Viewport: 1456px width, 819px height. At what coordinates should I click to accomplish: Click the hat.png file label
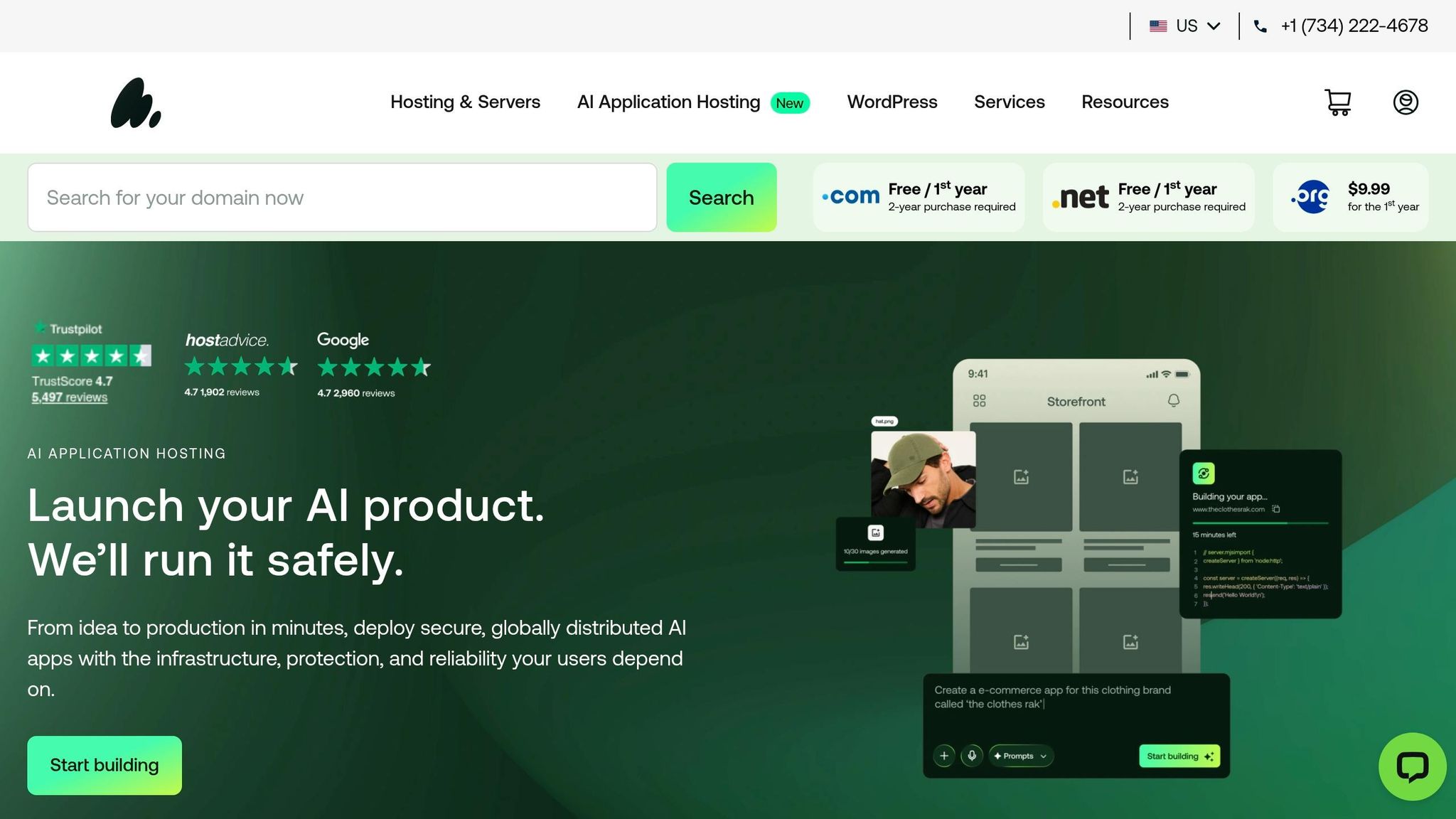coord(884,422)
